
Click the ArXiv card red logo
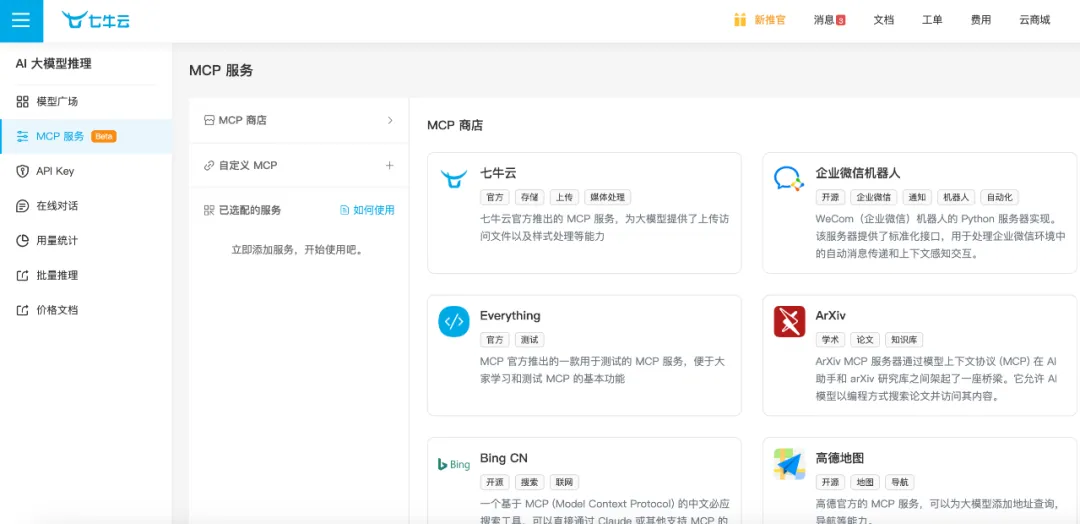pyautogui.click(x=789, y=322)
